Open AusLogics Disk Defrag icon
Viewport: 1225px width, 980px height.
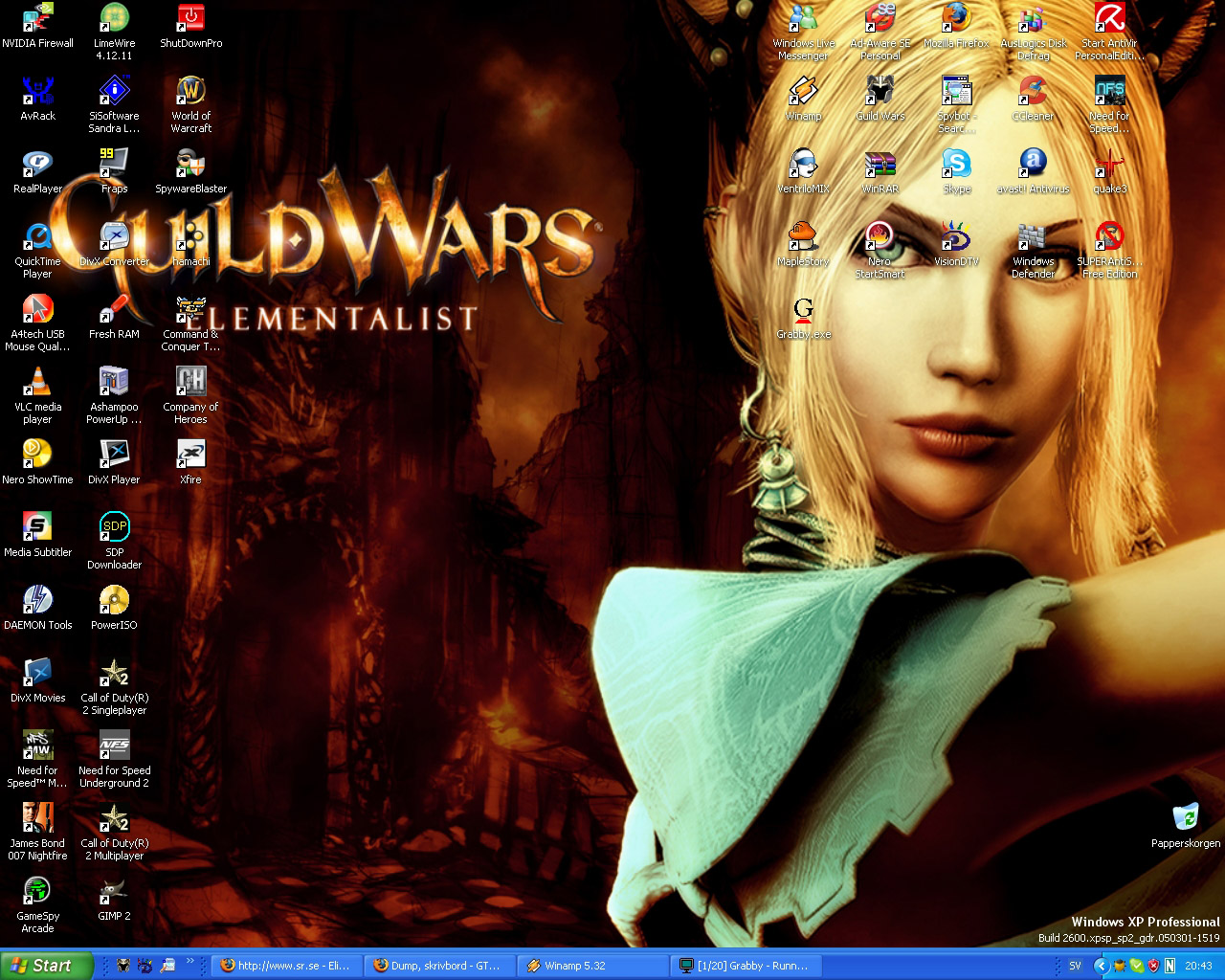[1033, 33]
